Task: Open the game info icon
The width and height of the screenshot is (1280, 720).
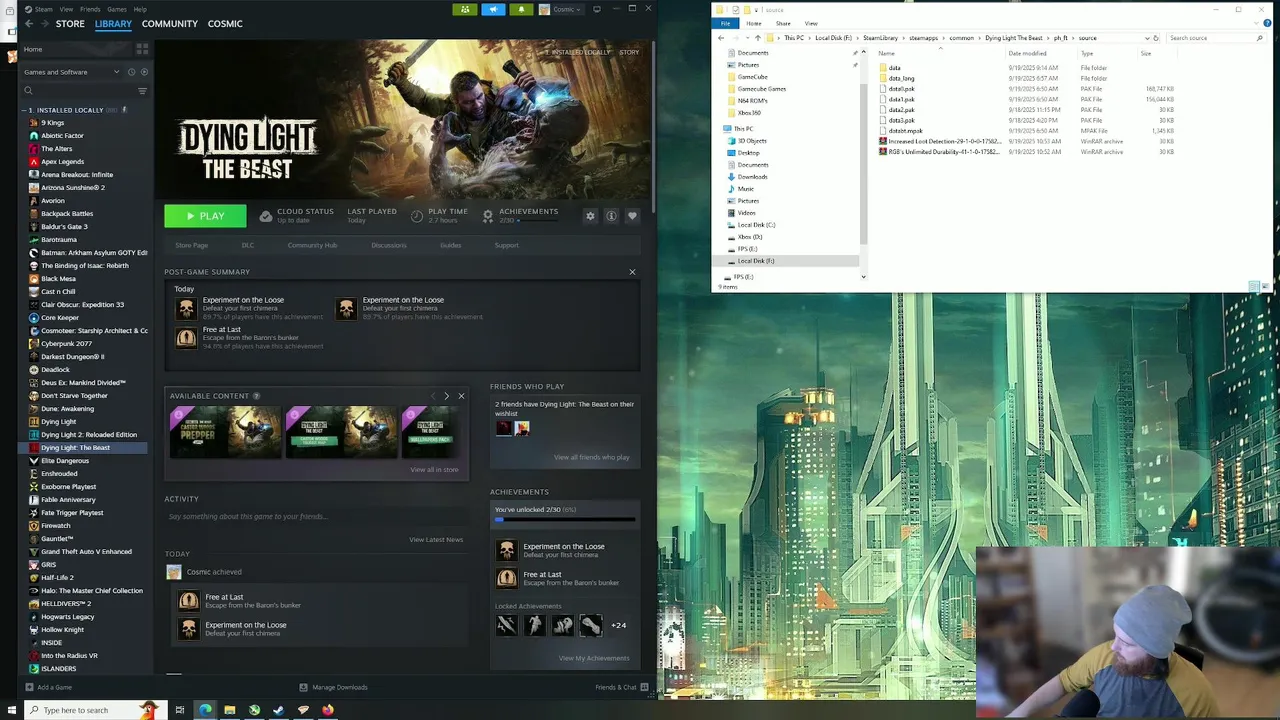Action: [x=611, y=216]
